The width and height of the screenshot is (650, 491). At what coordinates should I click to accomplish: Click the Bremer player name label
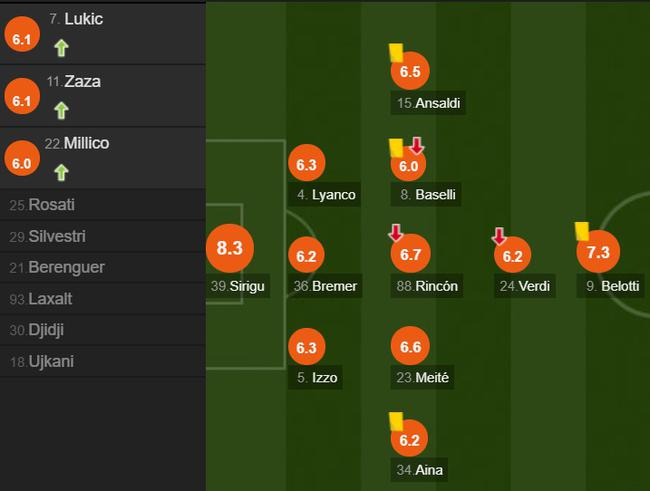(x=334, y=286)
